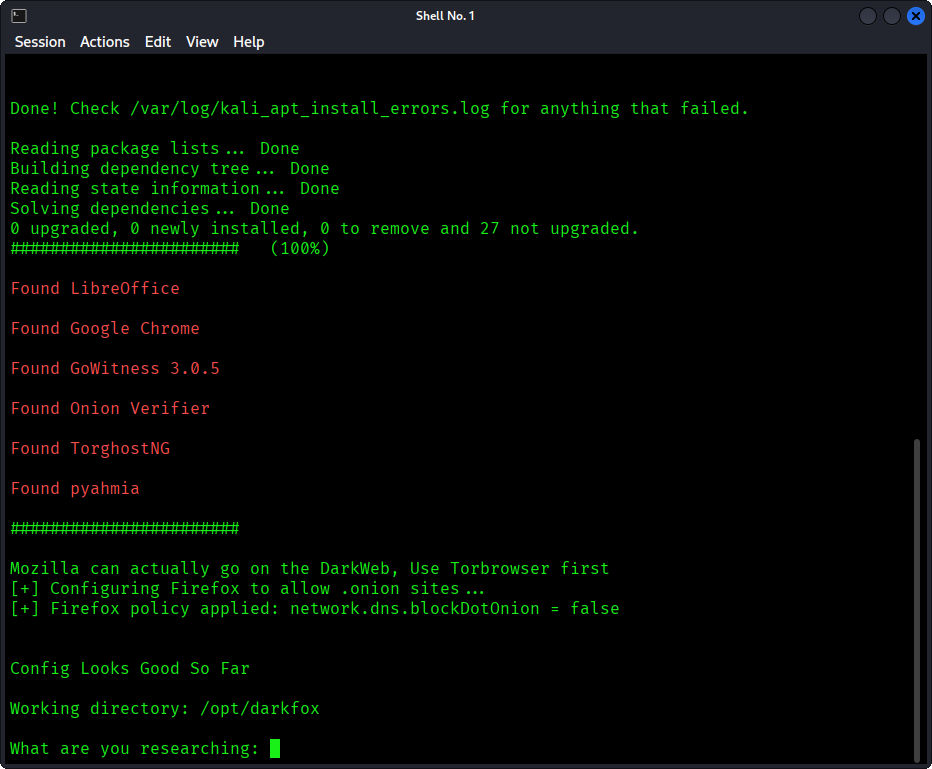The height and width of the screenshot is (769, 932).
Task: Click the 'Firefox policy applied' line
Action: (314, 609)
